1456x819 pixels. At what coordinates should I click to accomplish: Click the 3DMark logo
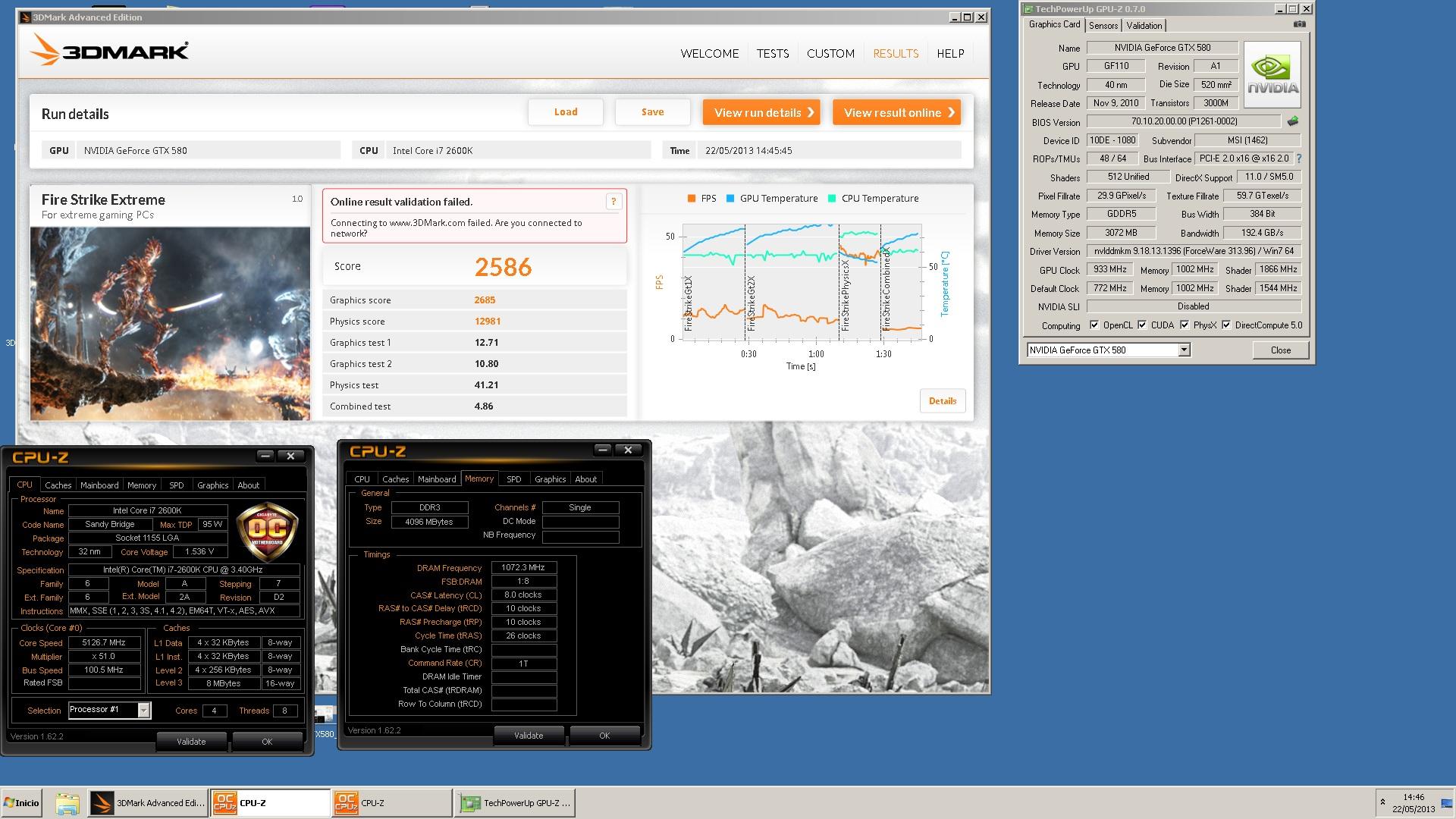[110, 51]
